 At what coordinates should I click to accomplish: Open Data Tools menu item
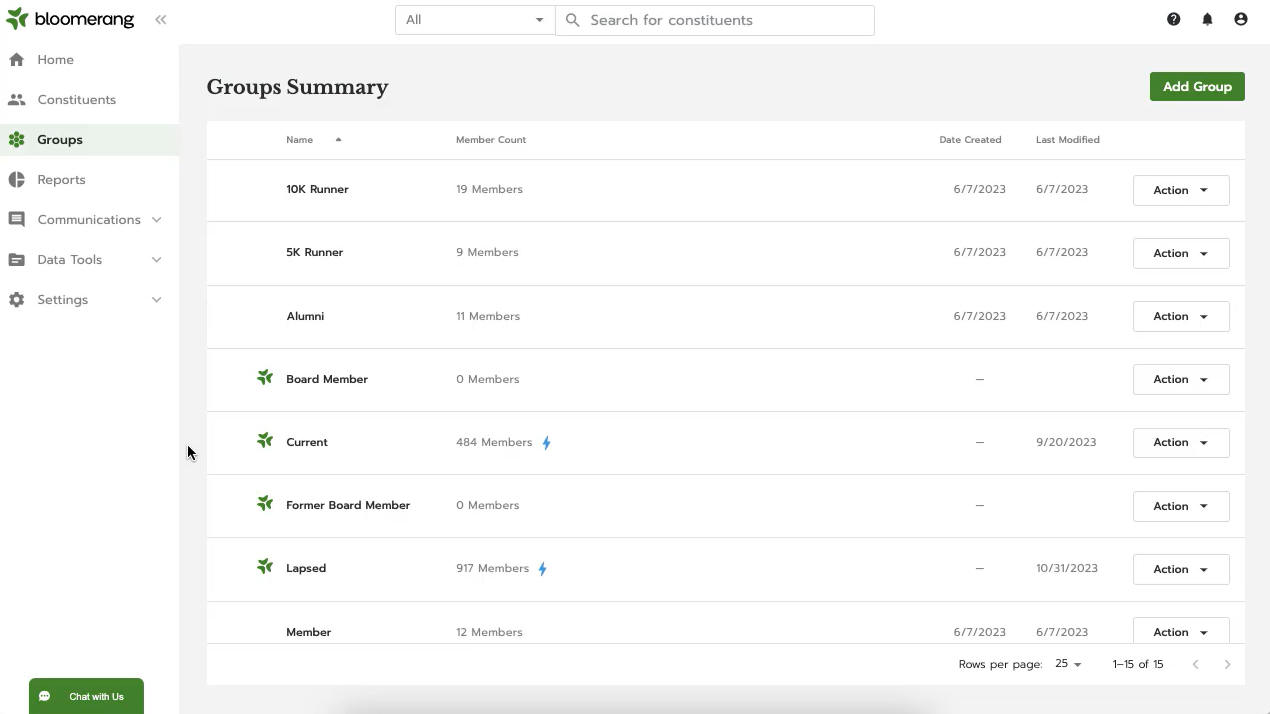(89, 260)
